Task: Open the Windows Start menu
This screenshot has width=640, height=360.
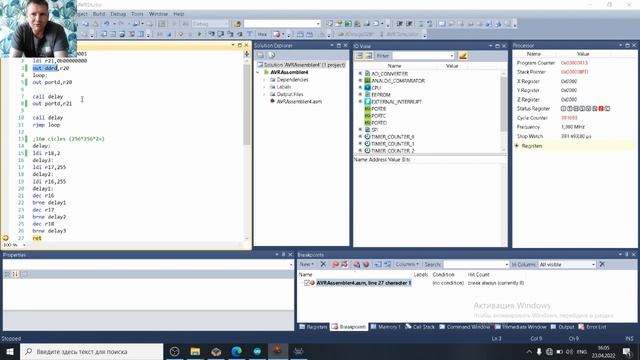Action: [10, 351]
